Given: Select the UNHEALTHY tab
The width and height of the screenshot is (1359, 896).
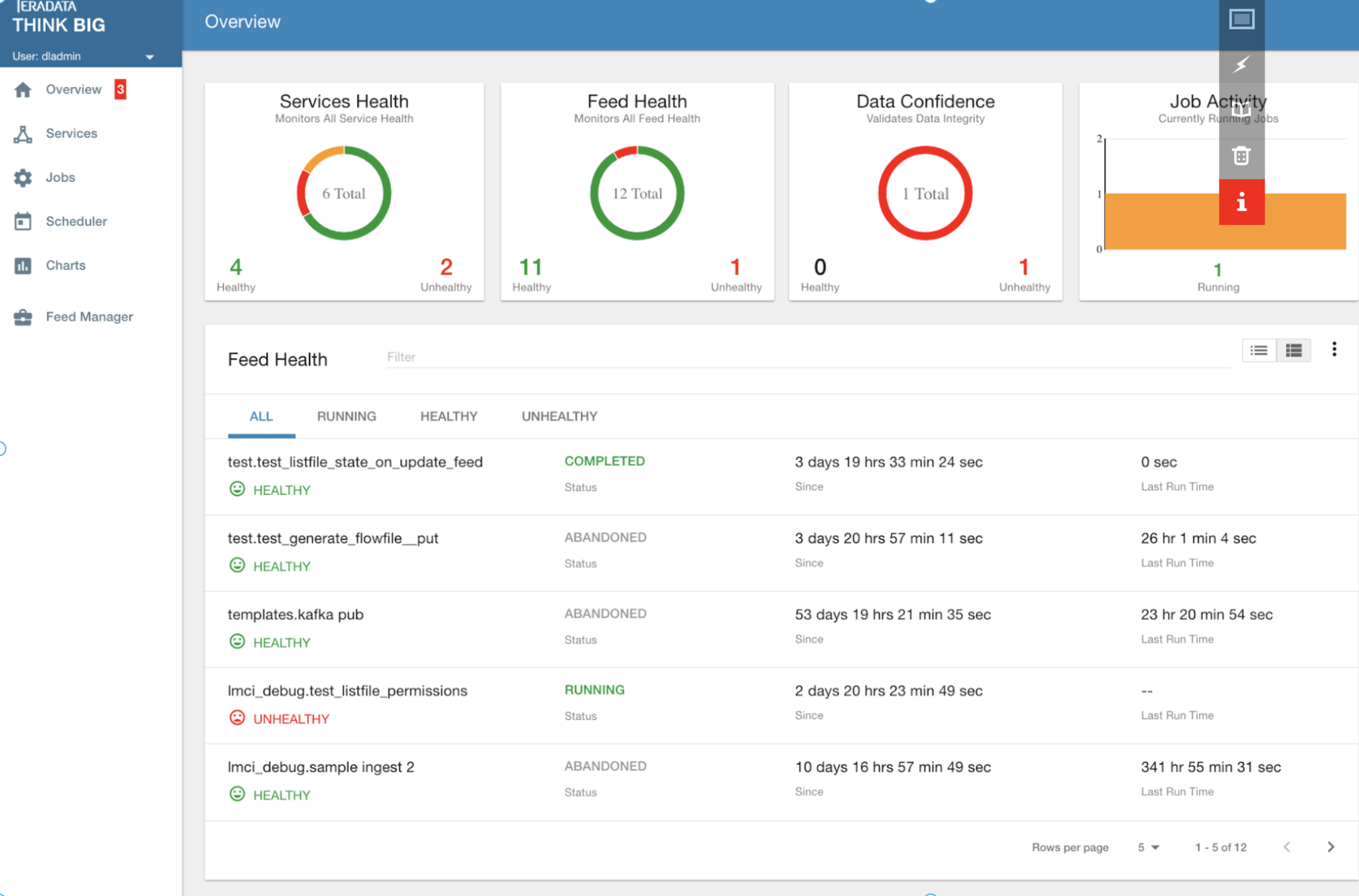Looking at the screenshot, I should click(x=559, y=416).
